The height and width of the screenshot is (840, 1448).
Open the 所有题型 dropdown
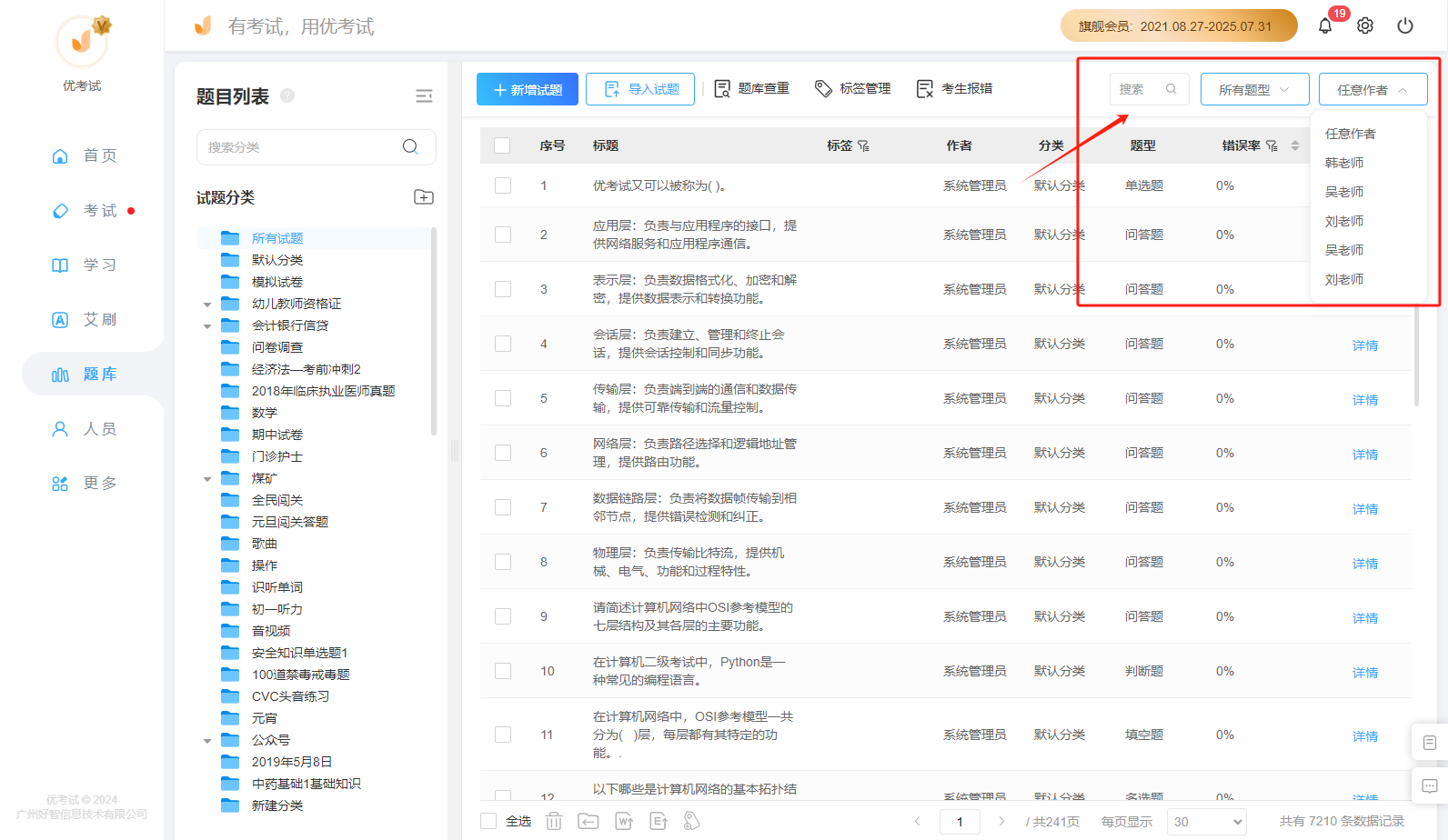pos(1255,89)
